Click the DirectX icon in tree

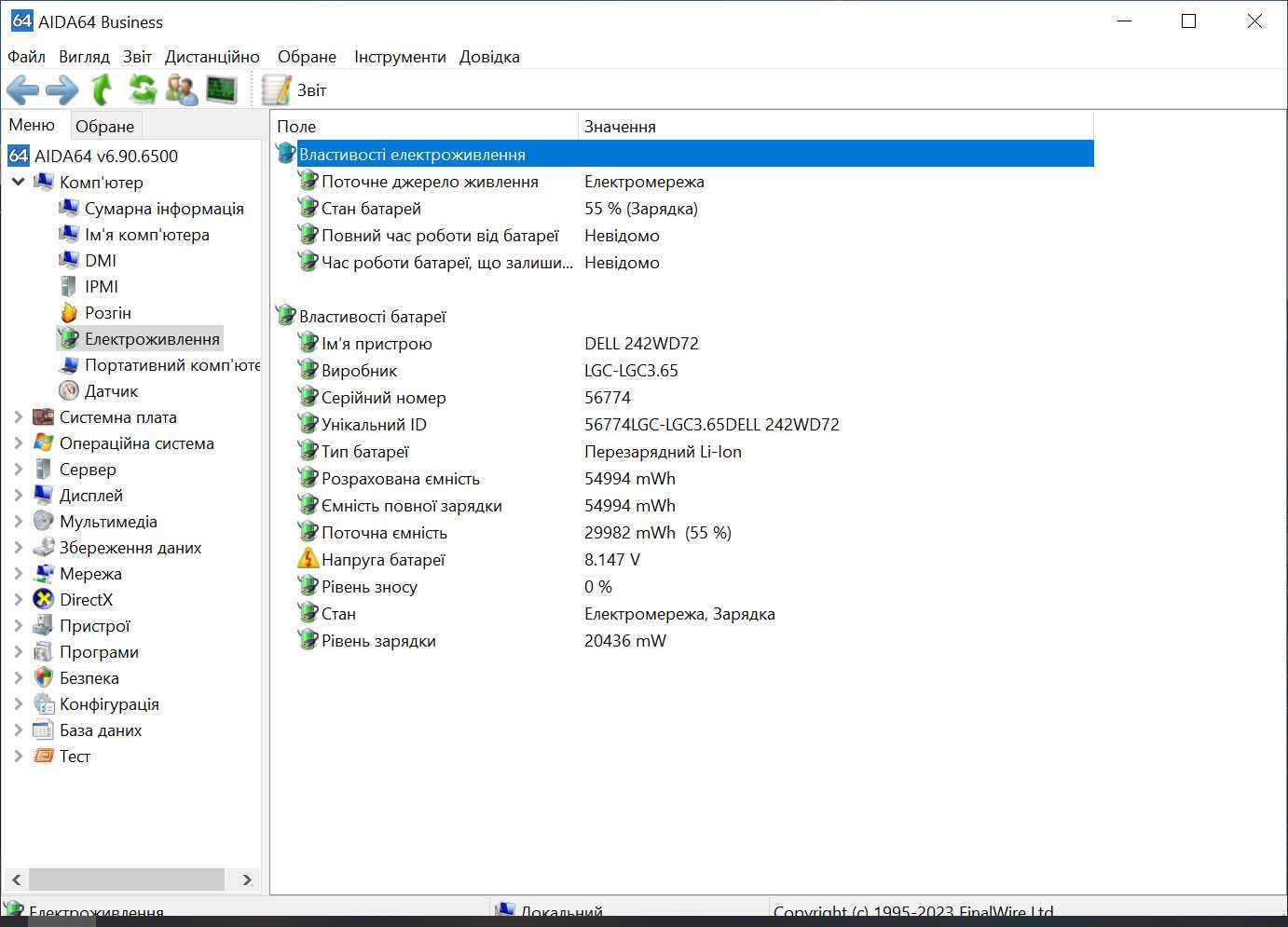(x=43, y=600)
